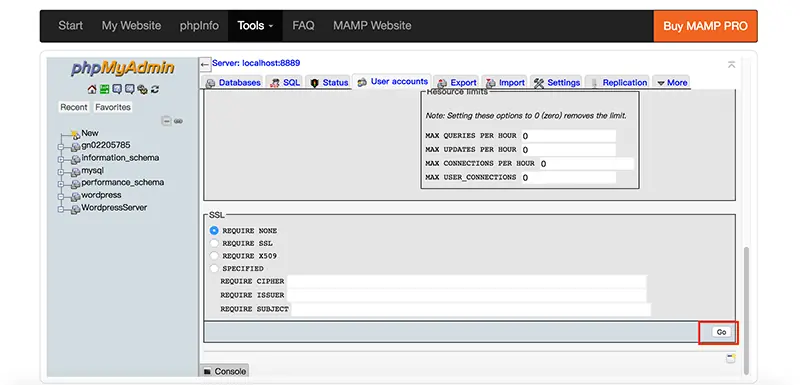Click the bookmark icon above the console
The image size is (800, 385).
(x=731, y=358)
